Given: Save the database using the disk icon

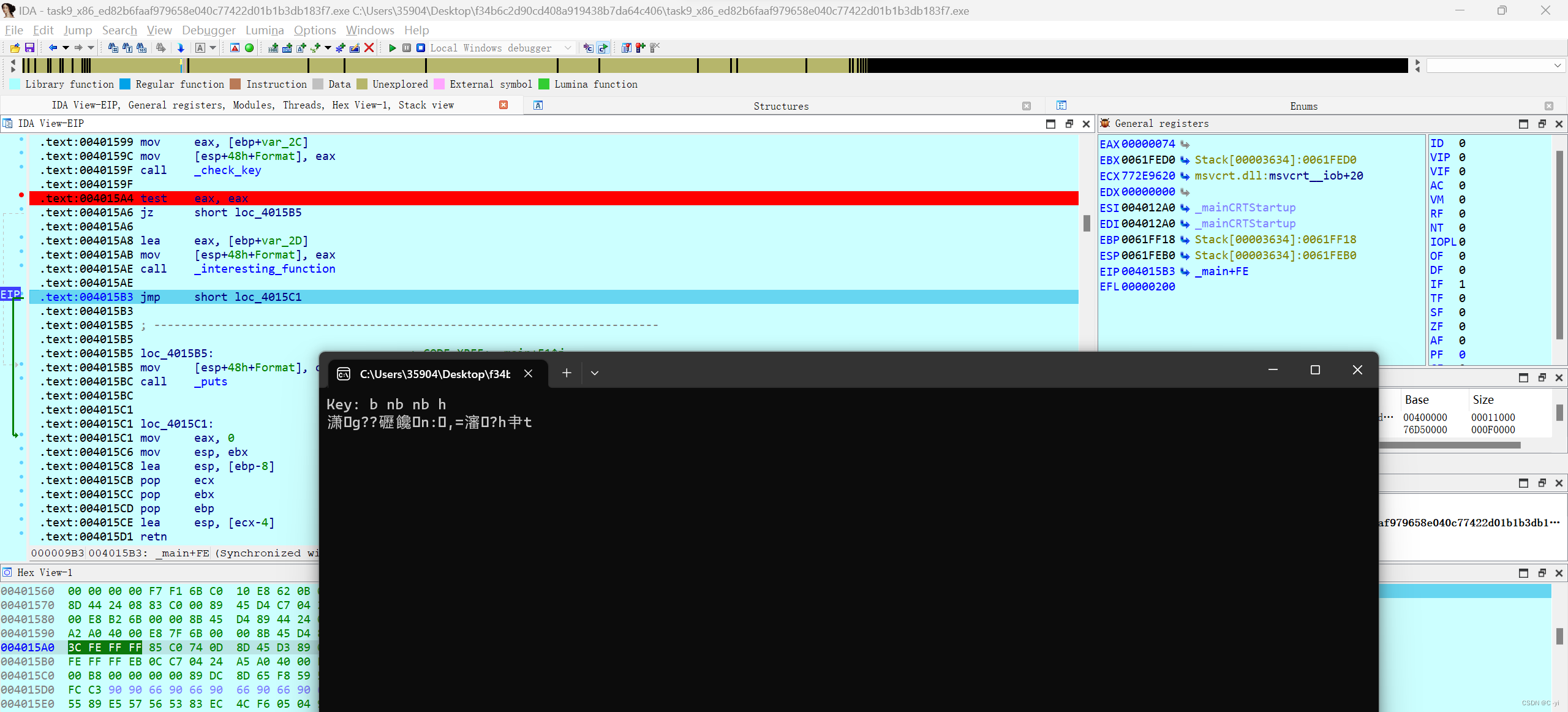Looking at the screenshot, I should (x=29, y=48).
